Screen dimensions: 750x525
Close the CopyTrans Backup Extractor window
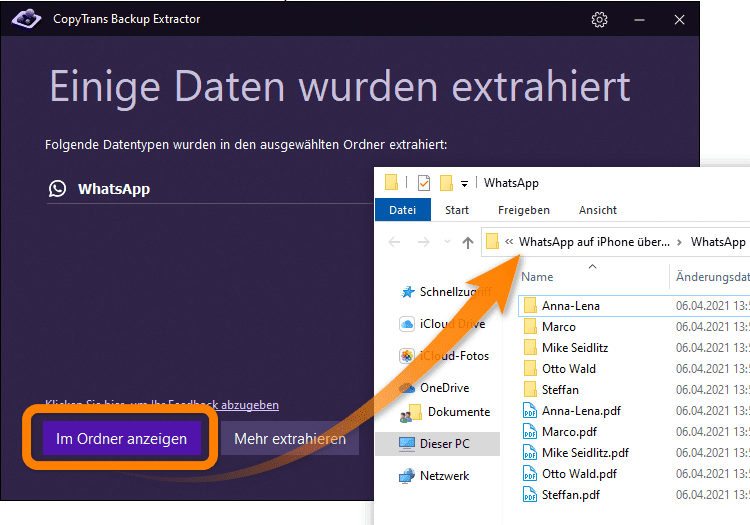click(x=679, y=20)
